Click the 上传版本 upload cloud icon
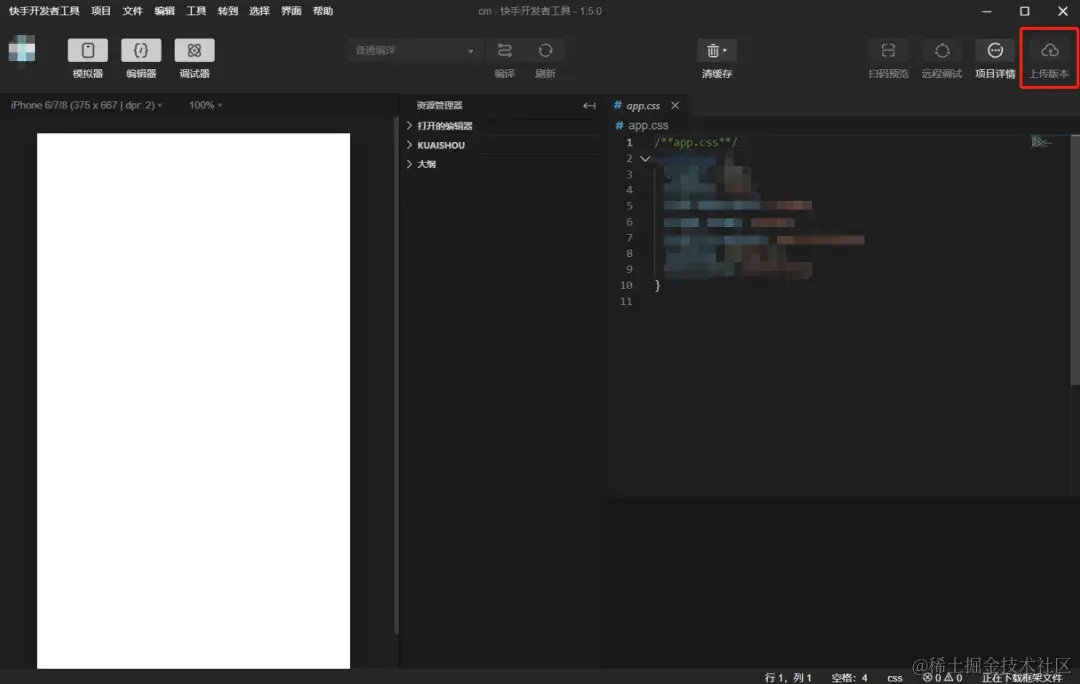 1049,50
